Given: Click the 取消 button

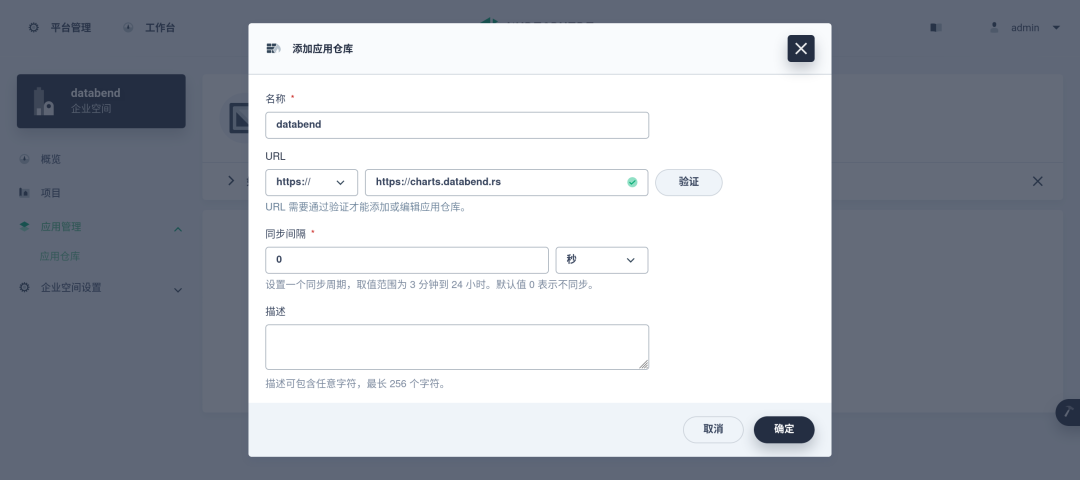Looking at the screenshot, I should tap(713, 429).
